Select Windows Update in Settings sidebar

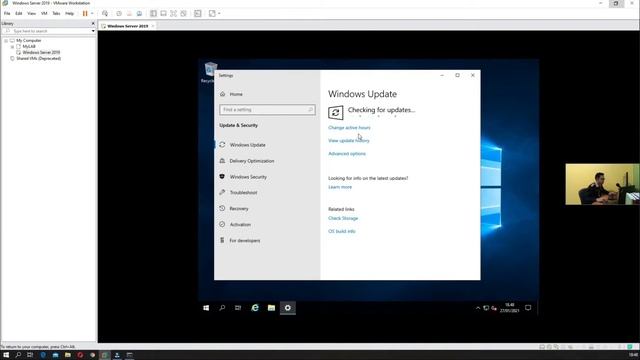coord(247,145)
